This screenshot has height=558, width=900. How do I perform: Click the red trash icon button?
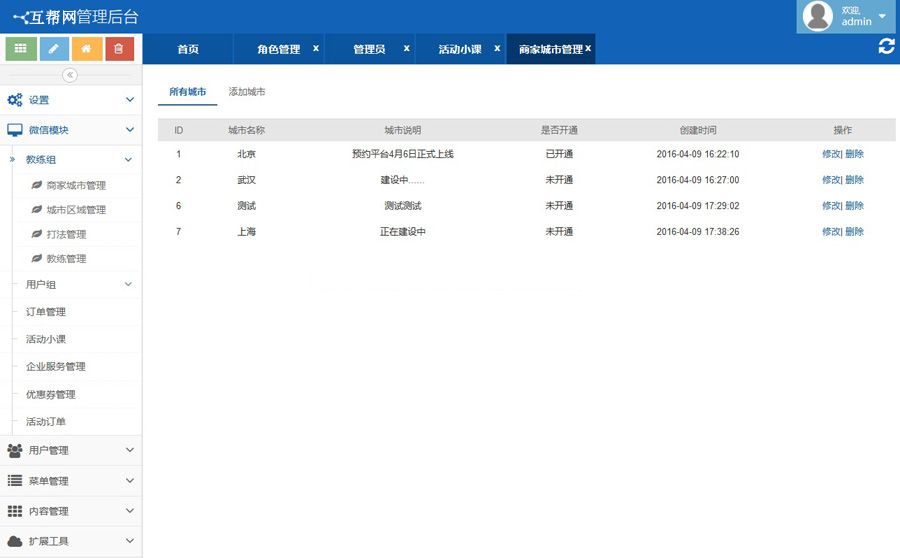[120, 49]
